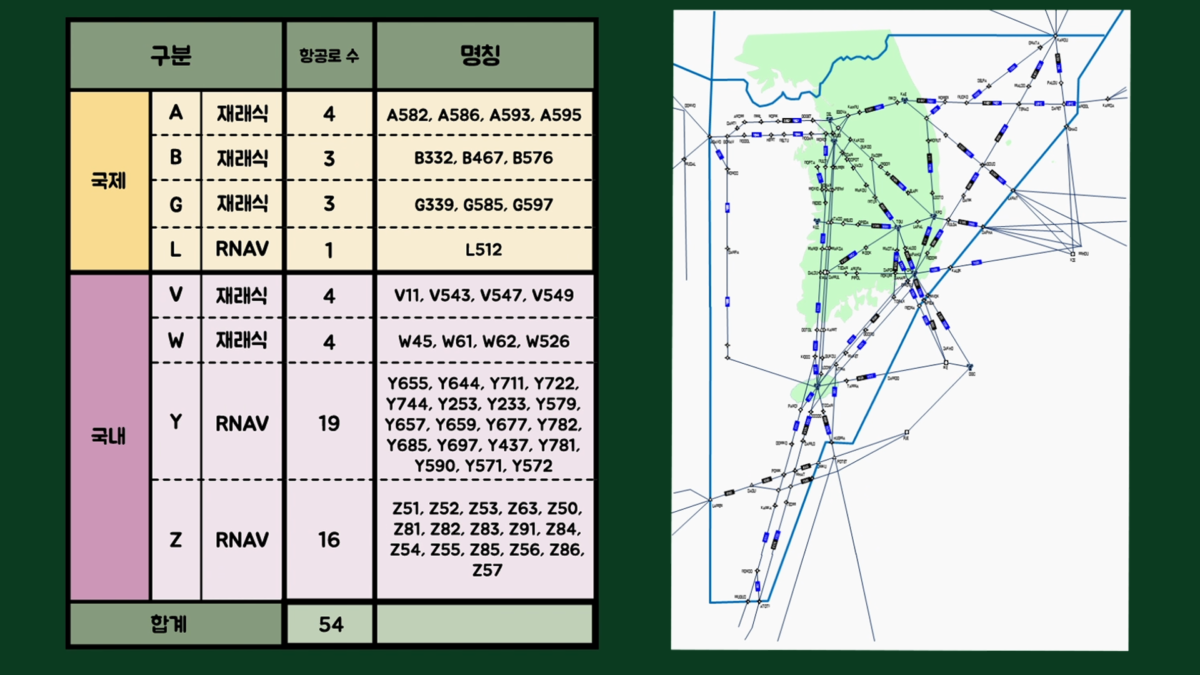This screenshot has width=1200, height=675.
Task: Select the Z-route names list starting with Z51
Action: point(484,539)
